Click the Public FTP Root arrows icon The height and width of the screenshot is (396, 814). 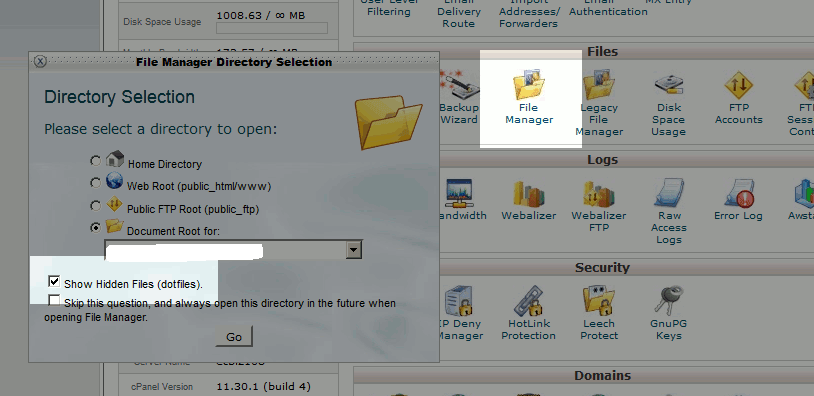[x=115, y=204]
